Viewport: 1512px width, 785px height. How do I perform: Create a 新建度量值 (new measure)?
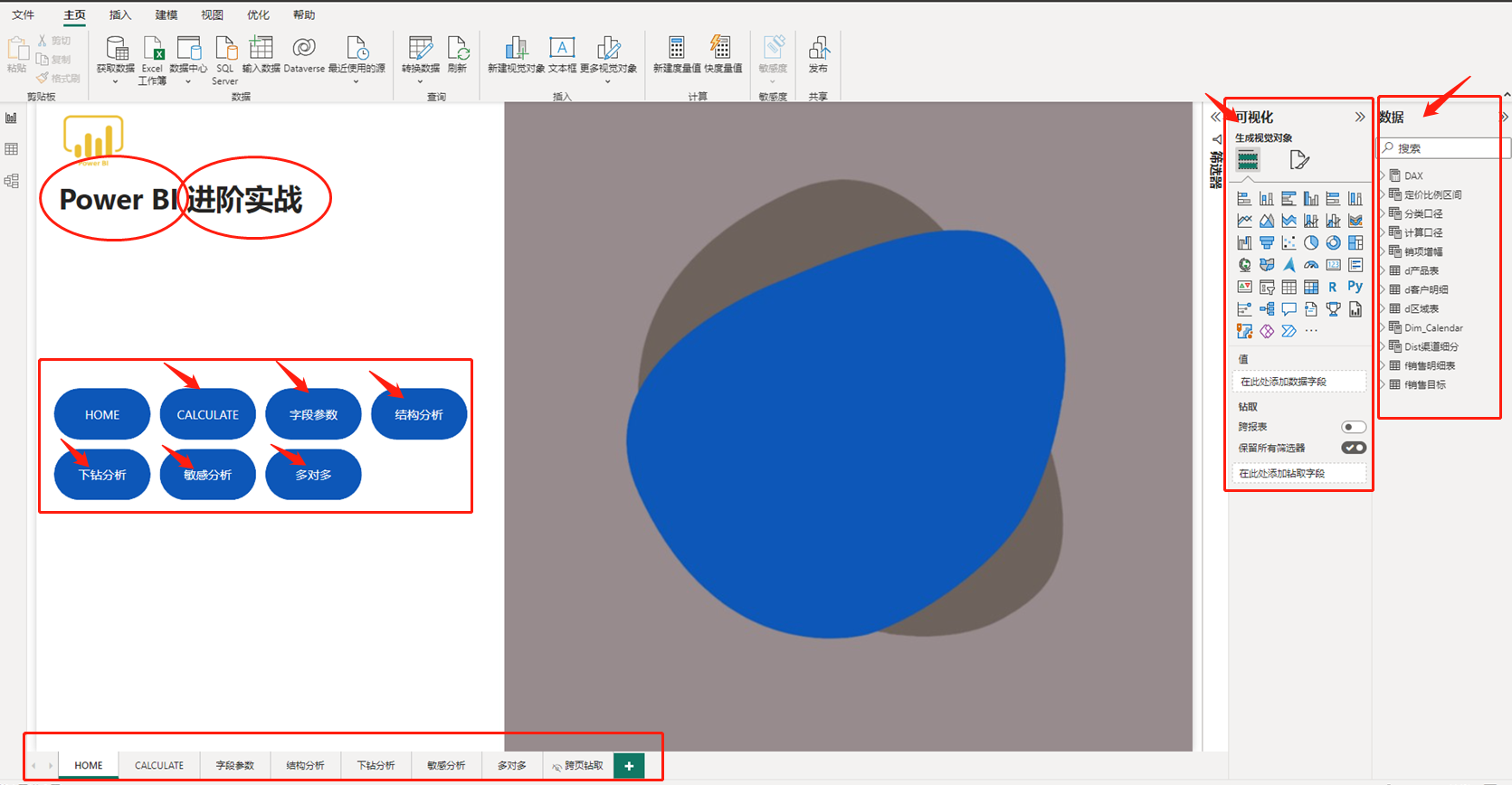click(x=677, y=54)
